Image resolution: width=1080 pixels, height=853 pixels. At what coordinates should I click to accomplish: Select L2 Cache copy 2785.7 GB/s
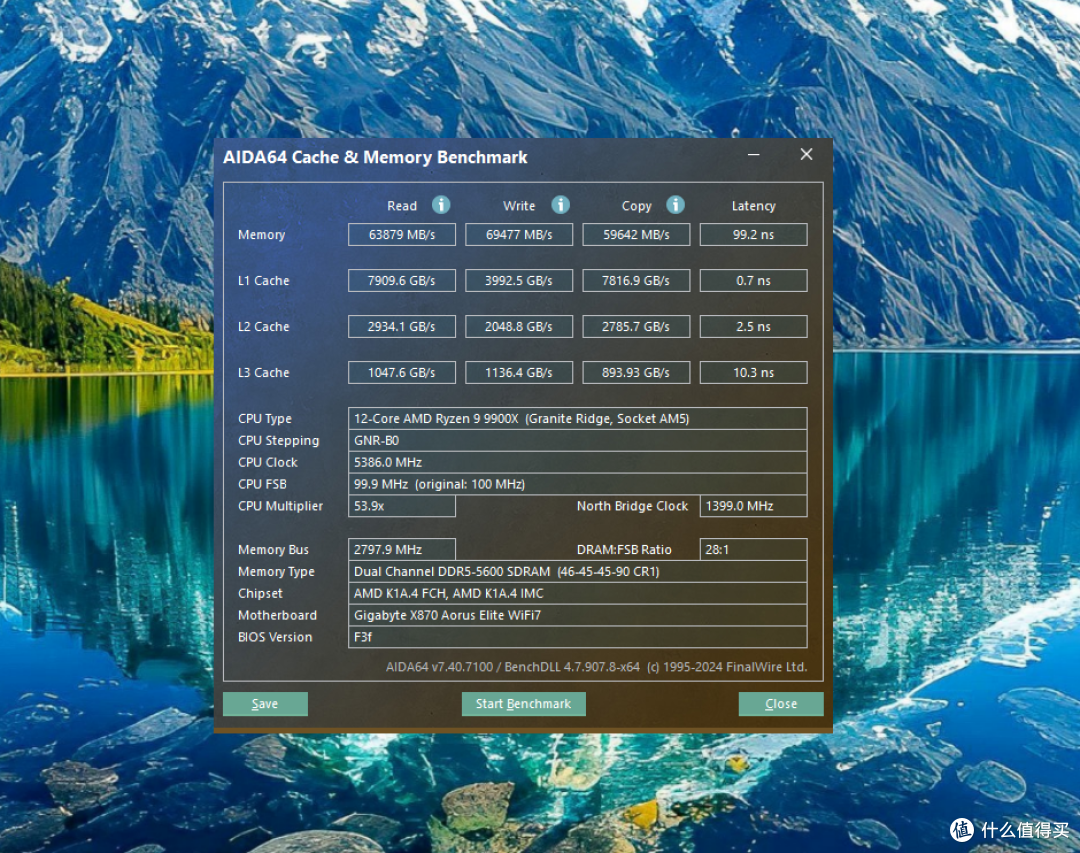[x=636, y=327]
